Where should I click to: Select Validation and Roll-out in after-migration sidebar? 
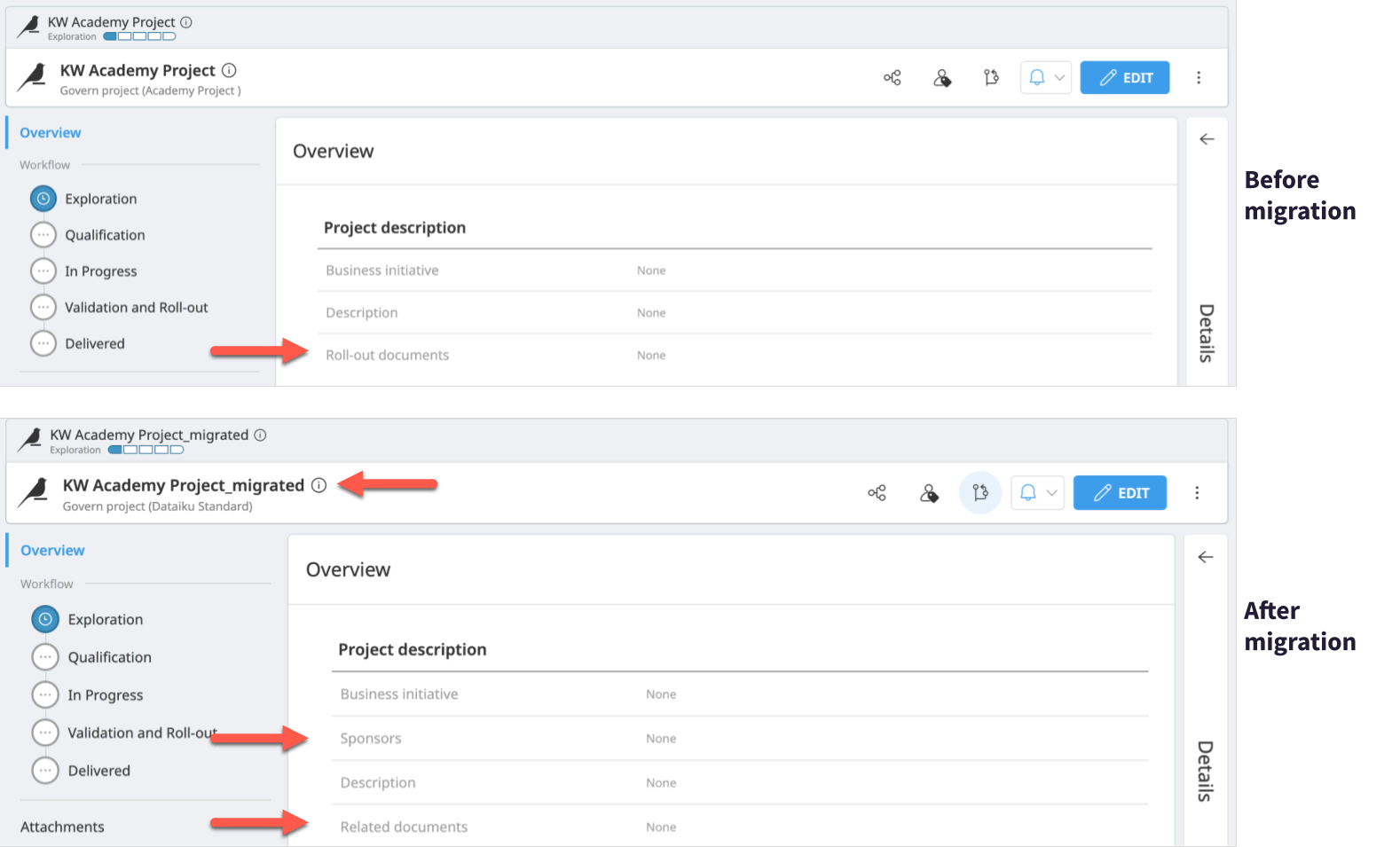pos(124,733)
